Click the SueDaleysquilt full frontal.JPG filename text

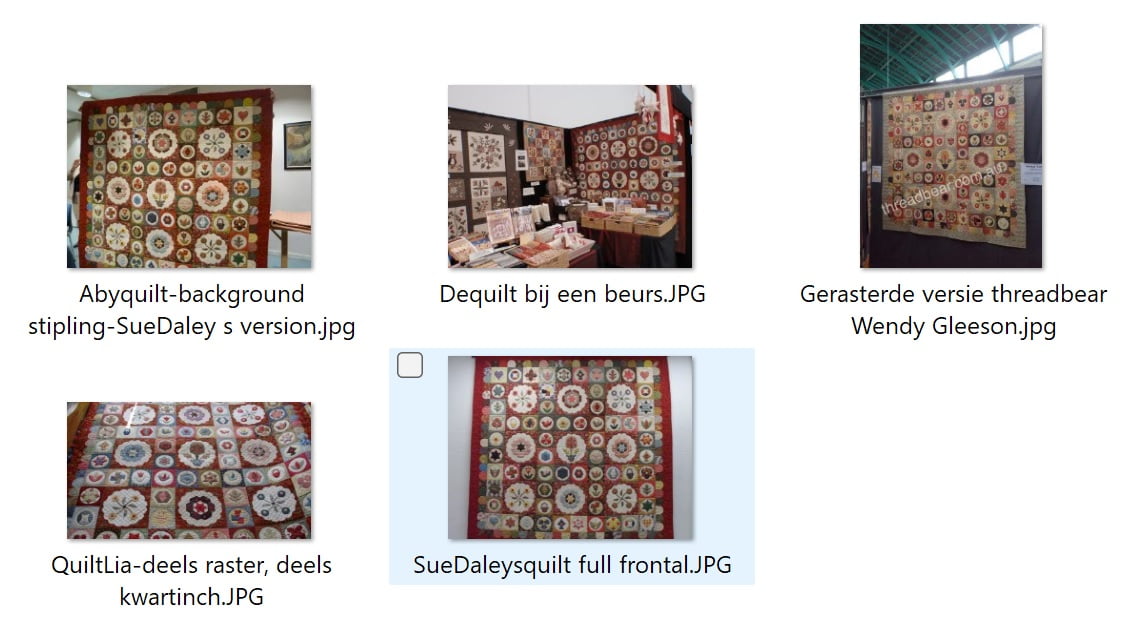(x=572, y=565)
